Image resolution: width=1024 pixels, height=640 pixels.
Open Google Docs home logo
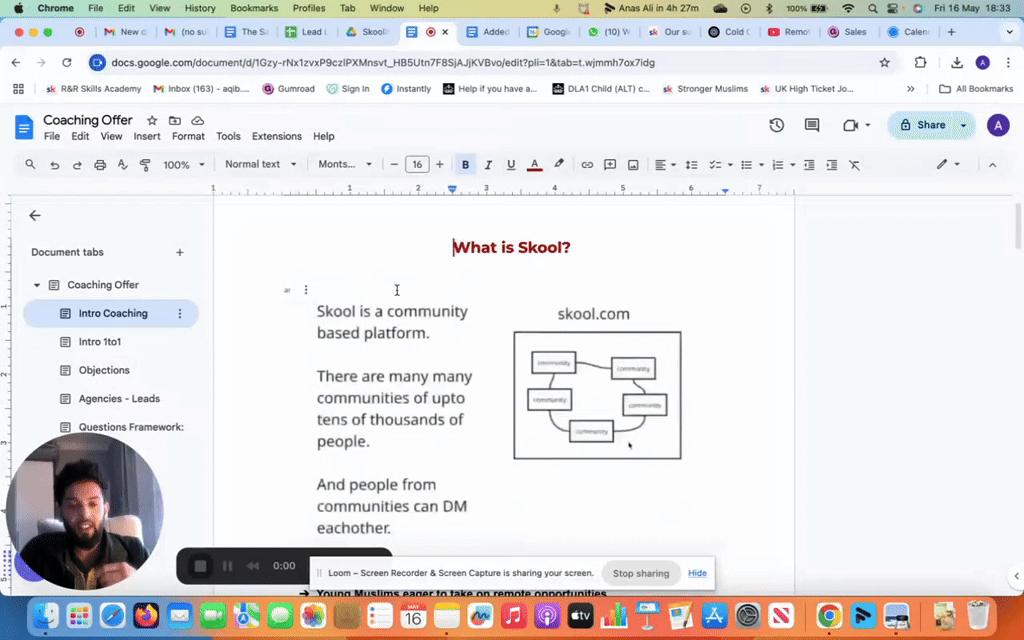pos(24,127)
